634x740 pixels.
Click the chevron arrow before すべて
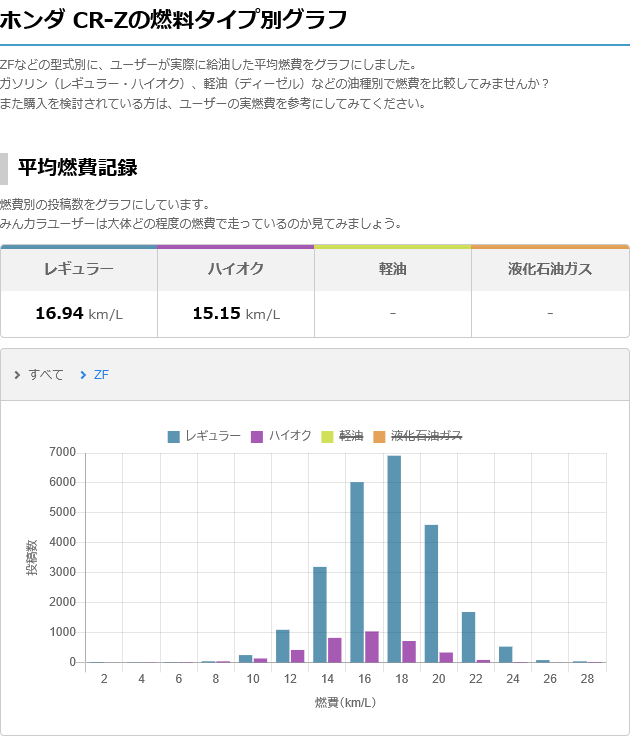tap(18, 375)
